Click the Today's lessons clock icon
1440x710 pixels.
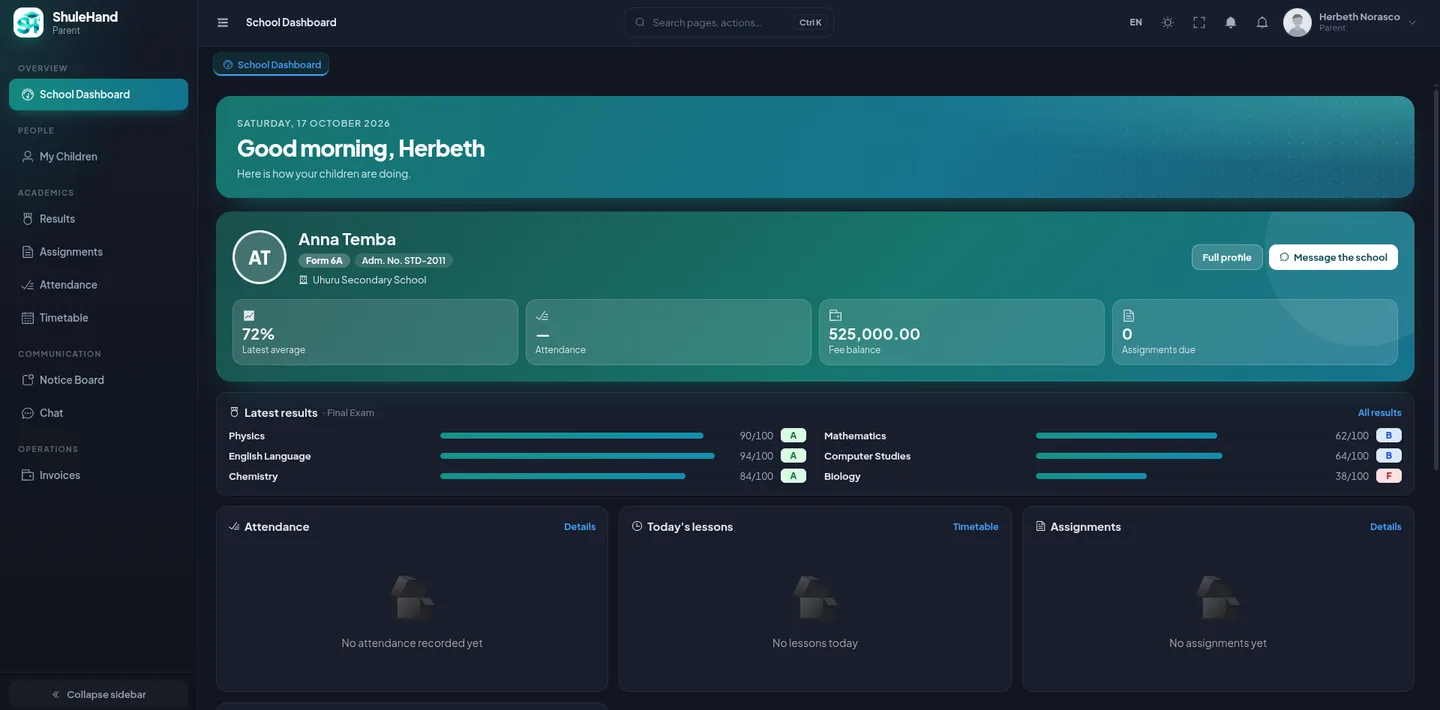pos(637,526)
